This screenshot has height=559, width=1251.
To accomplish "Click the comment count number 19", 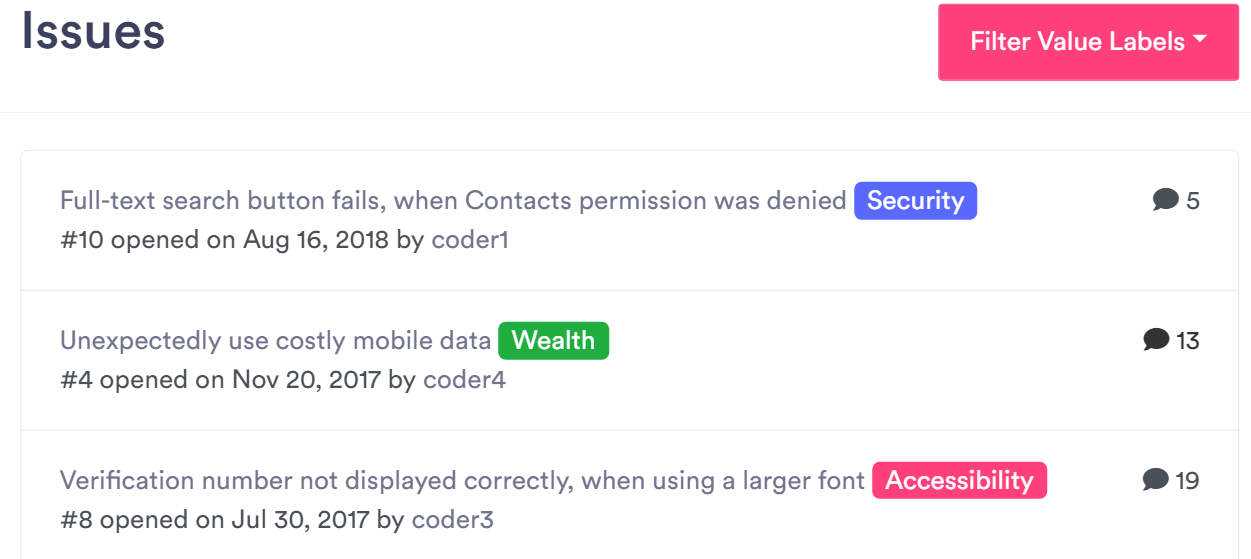I will (x=1187, y=481).
